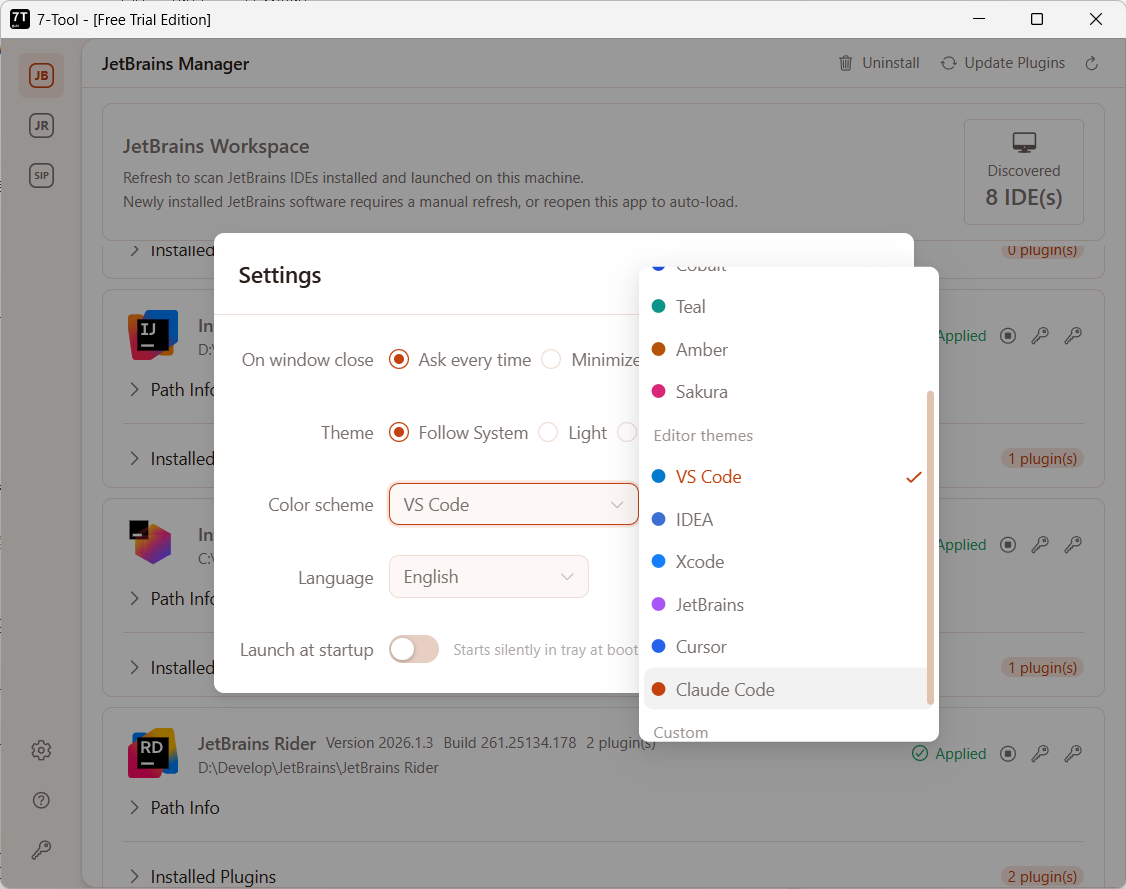Choose JetBrains editor theme

[x=788, y=605]
